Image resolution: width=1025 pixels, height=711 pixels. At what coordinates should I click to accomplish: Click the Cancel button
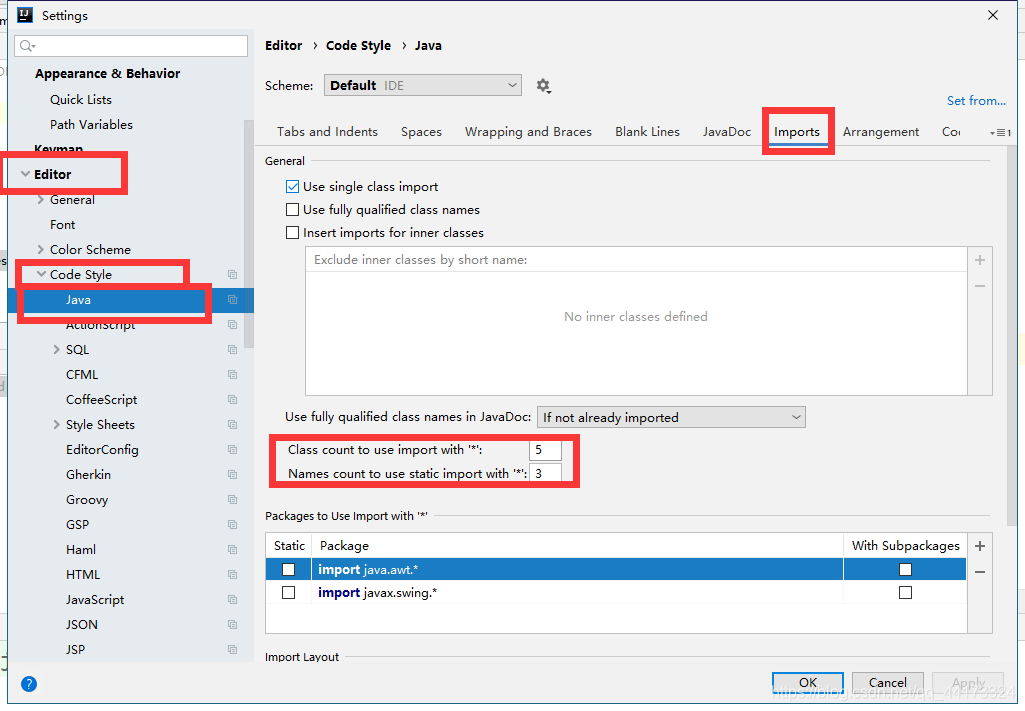click(x=887, y=683)
